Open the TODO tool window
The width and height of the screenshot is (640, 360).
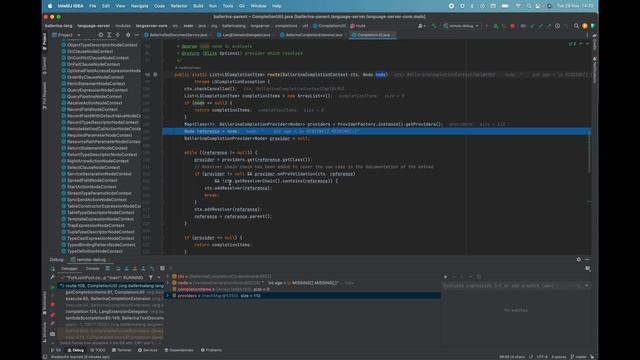click(98, 350)
